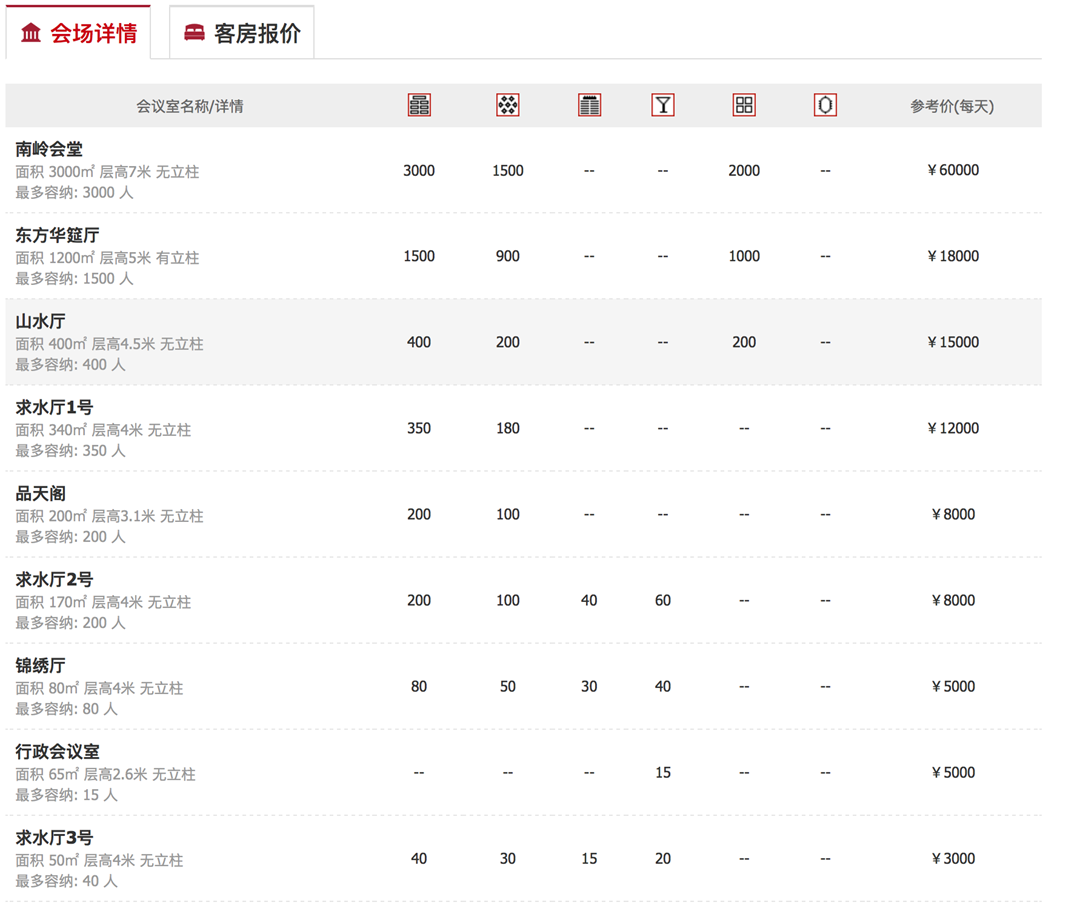Screen dimensions: 1080x908
Task: Open the 山水厅 room entry
Action: pos(41,321)
